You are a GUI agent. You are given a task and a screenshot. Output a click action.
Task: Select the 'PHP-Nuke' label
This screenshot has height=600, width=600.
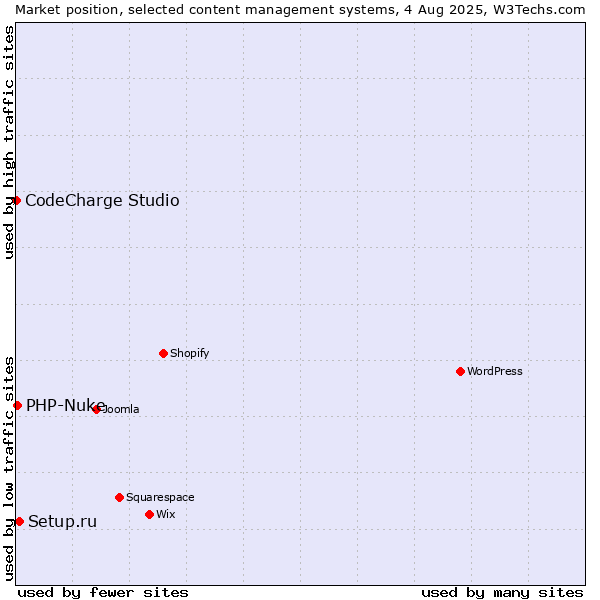pyautogui.click(x=65, y=405)
